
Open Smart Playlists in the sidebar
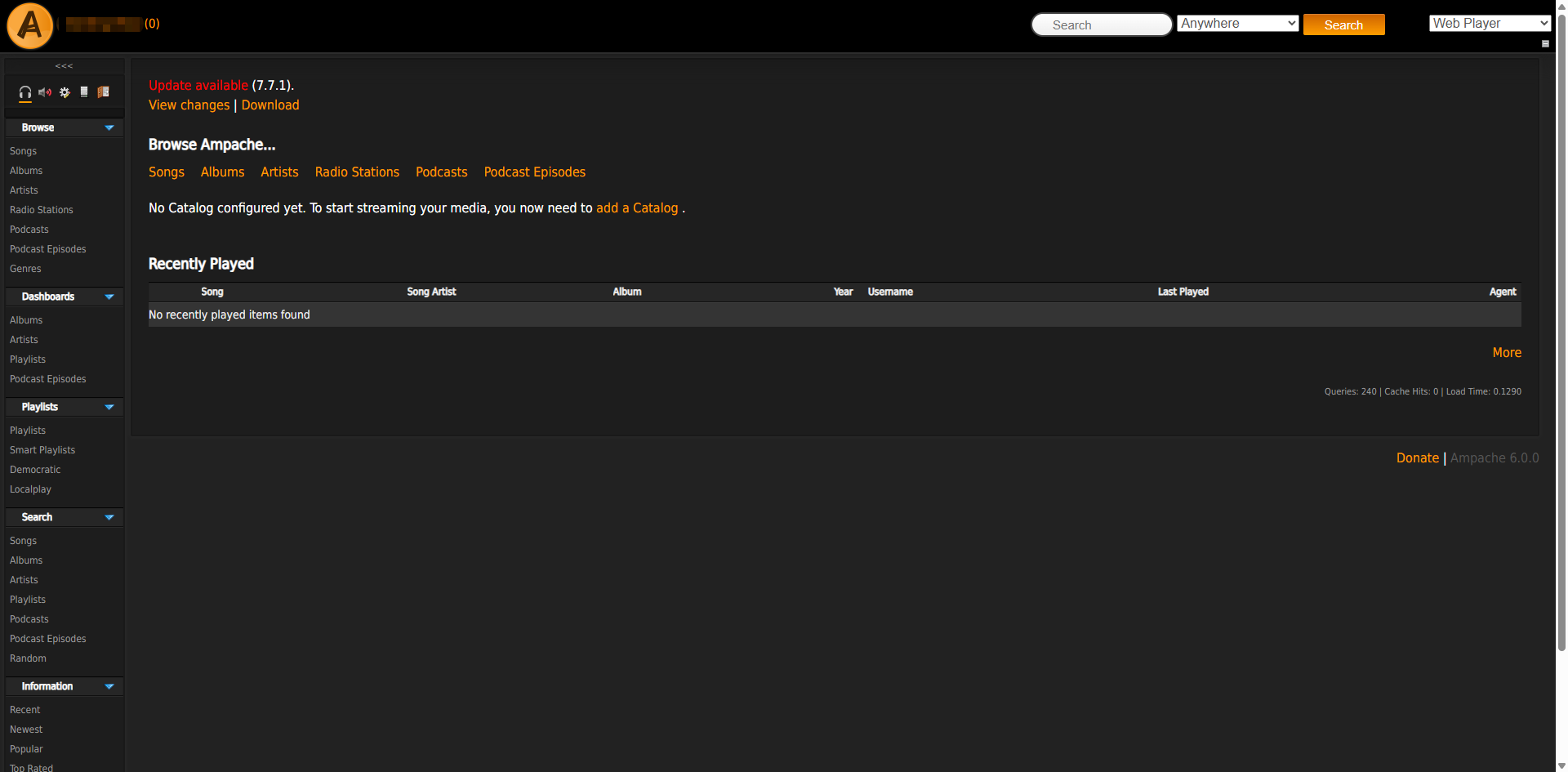tap(42, 450)
